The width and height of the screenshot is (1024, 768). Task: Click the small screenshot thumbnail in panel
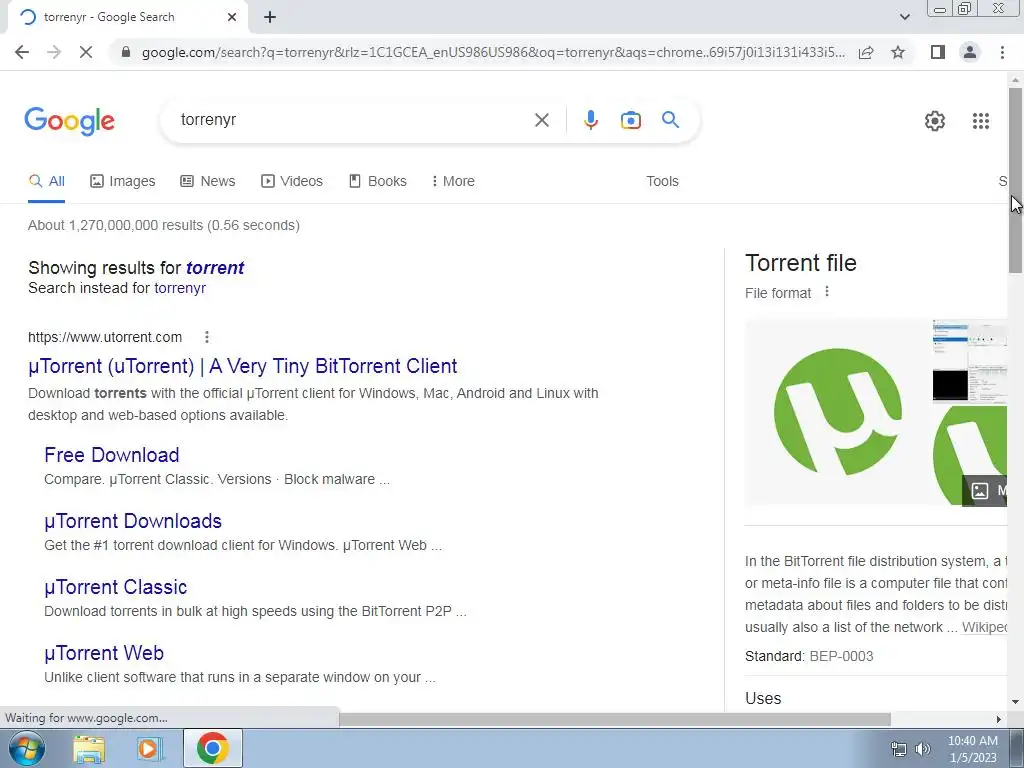pyautogui.click(x=970, y=360)
